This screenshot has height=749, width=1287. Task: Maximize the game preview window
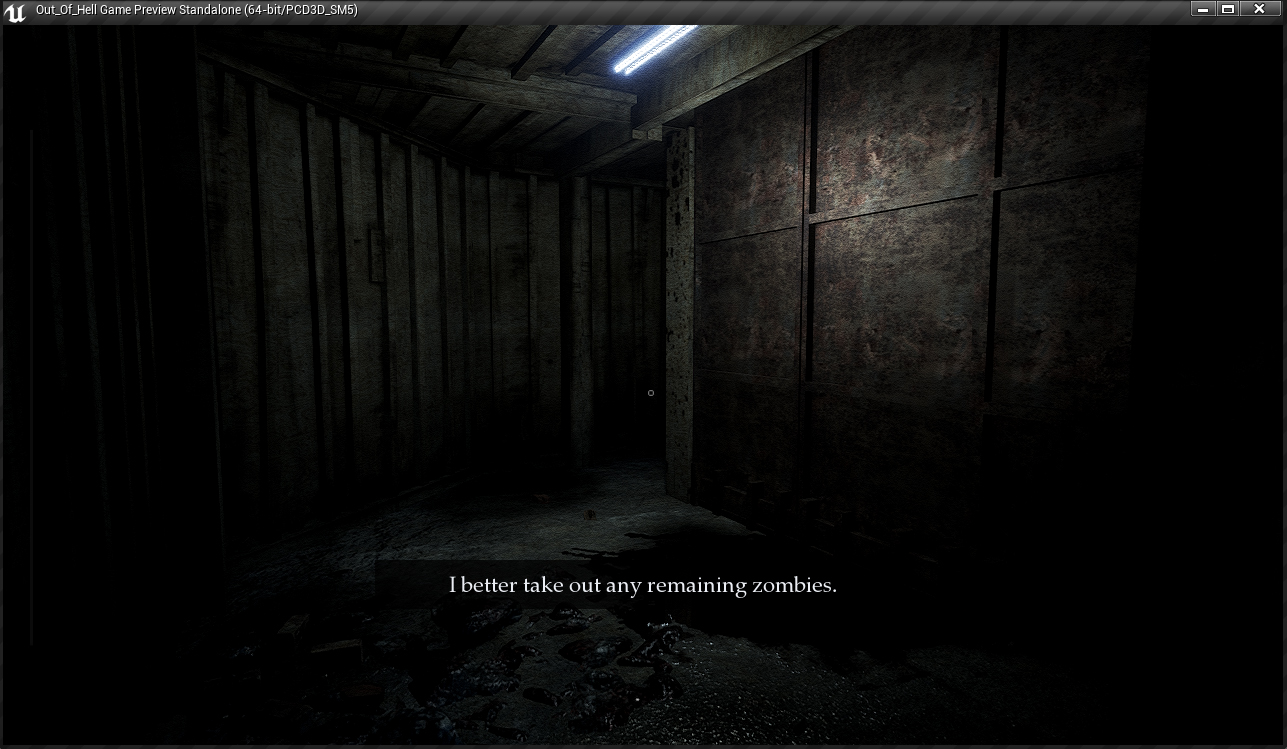coord(1229,9)
